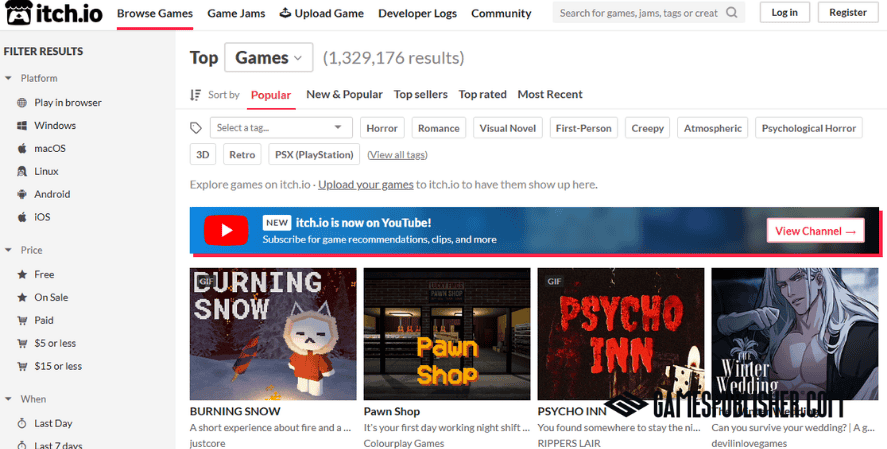Open the View all tags link

coord(397,155)
